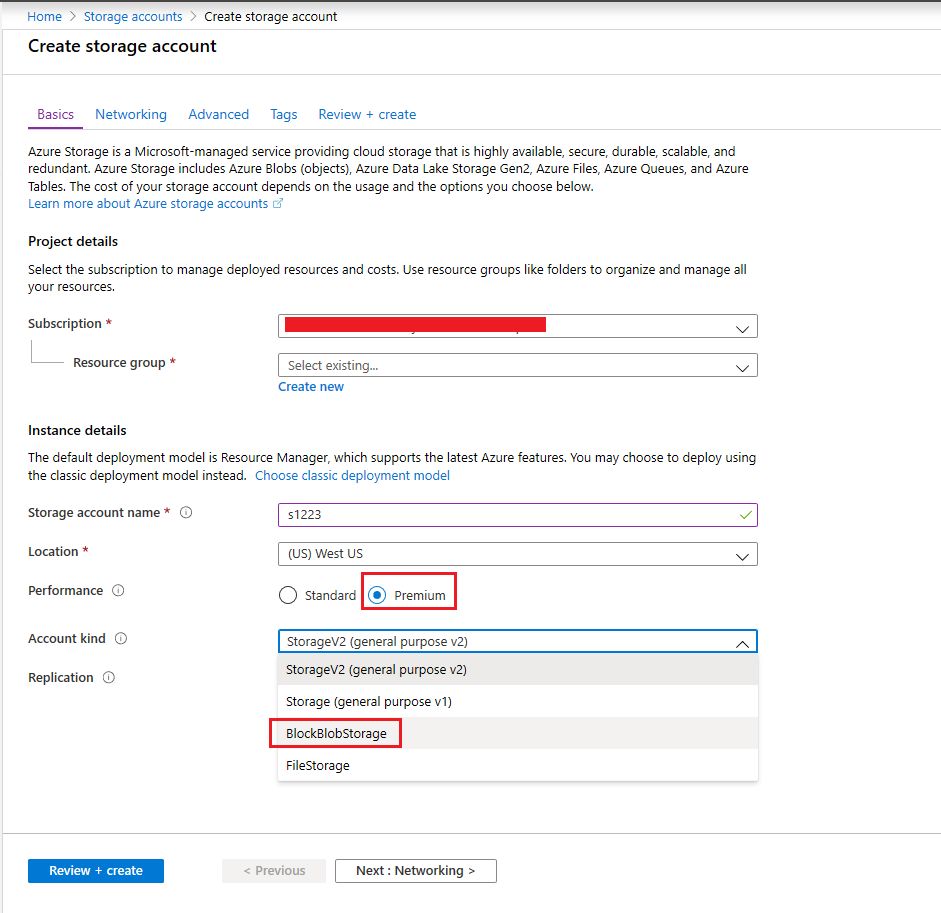Screen dimensions: 941x913
Task: Choose Storage (general purpose v1) option
Action: (x=517, y=702)
